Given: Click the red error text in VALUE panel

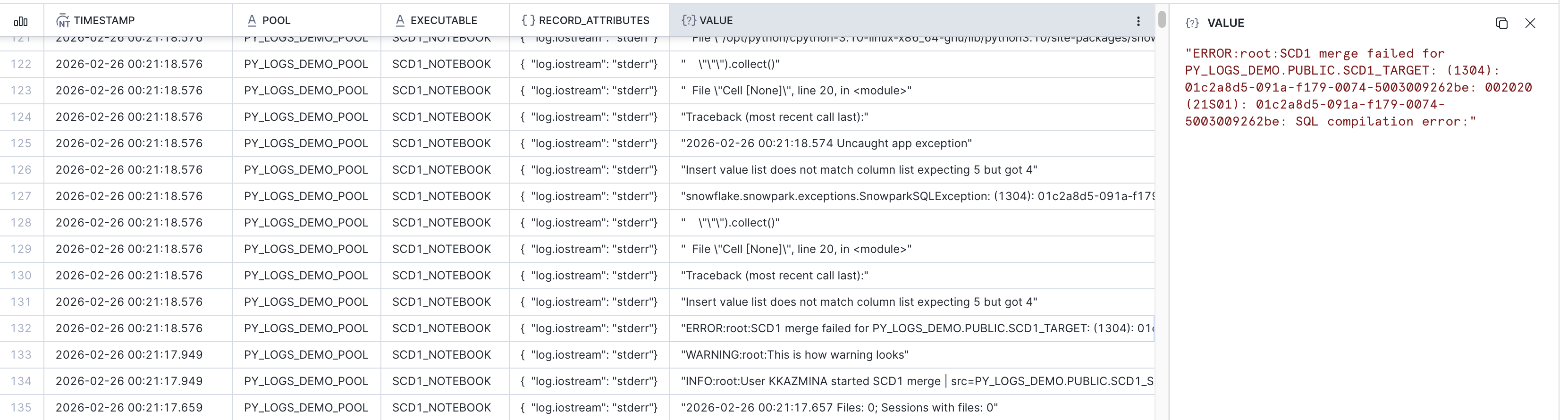Looking at the screenshot, I should tap(1358, 88).
